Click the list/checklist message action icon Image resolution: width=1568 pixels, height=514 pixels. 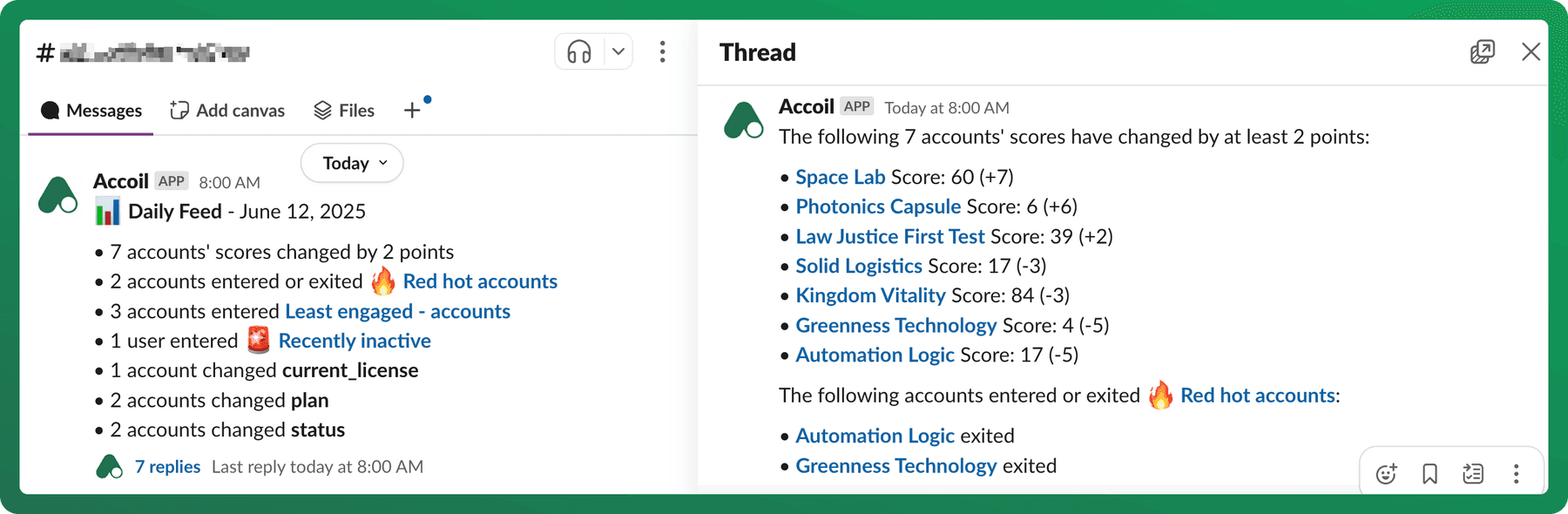pos(1473,473)
